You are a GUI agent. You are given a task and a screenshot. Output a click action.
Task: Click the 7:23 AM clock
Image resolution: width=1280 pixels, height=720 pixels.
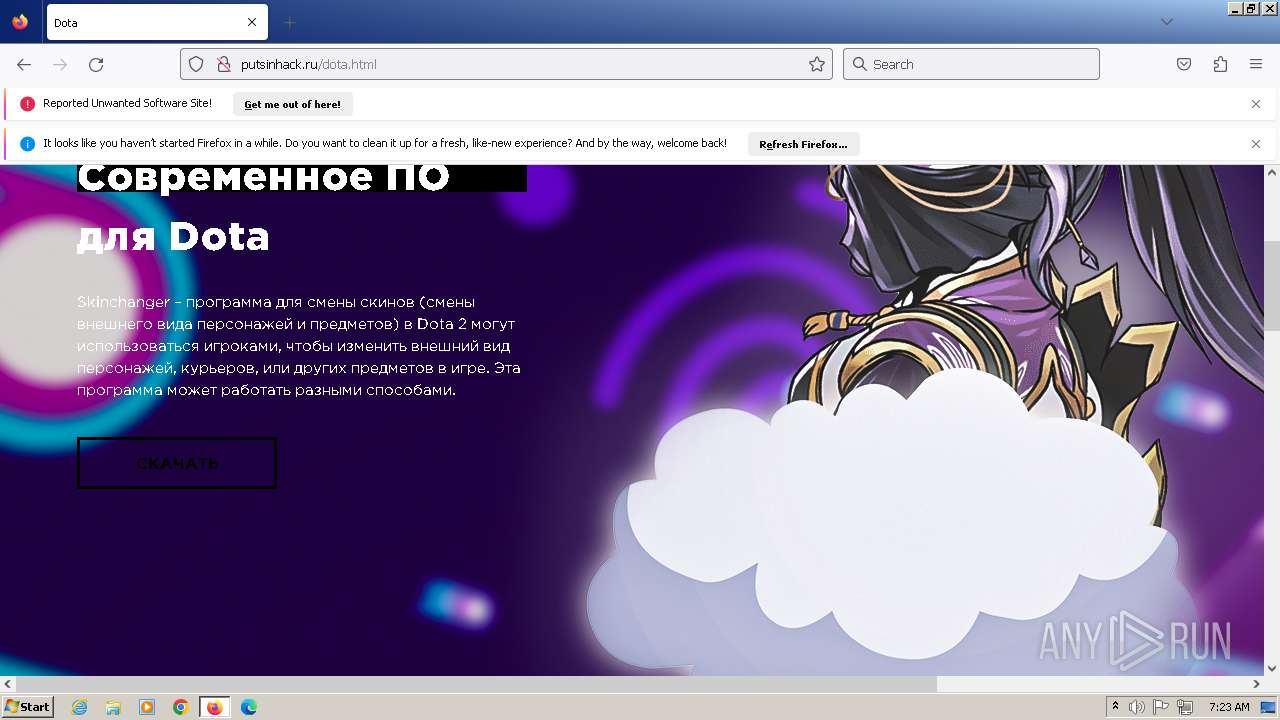coord(1229,707)
